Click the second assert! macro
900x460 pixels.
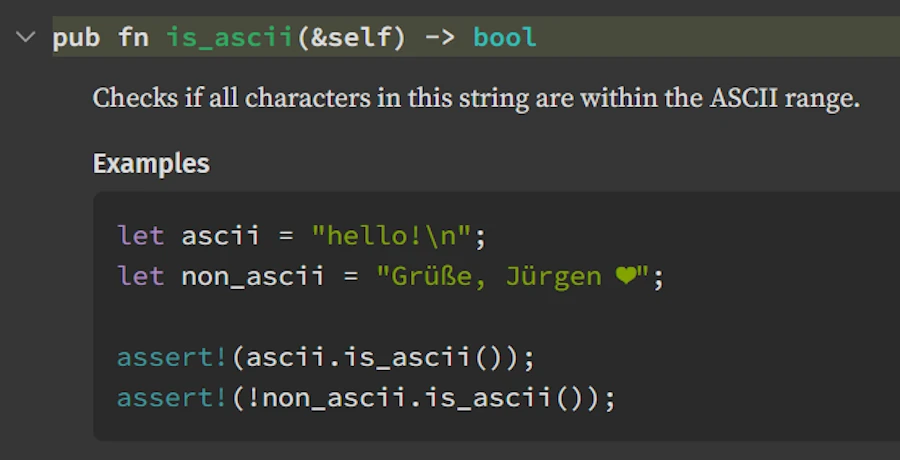click(x=172, y=397)
